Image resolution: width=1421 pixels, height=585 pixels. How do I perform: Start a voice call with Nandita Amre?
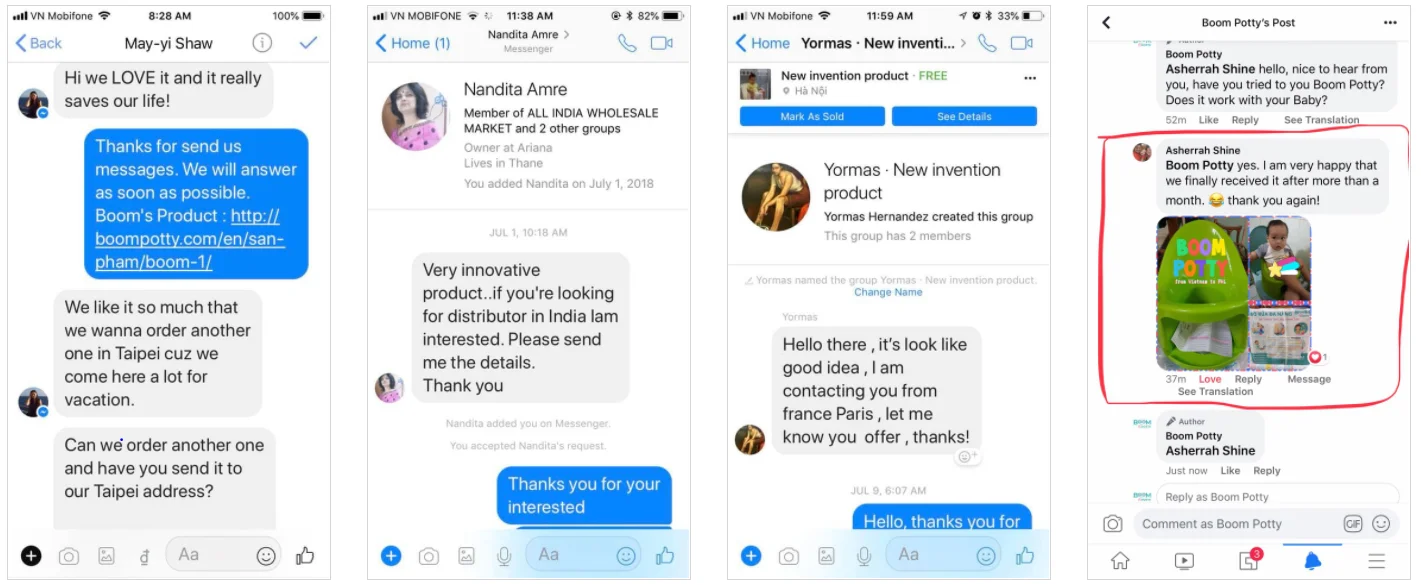pyautogui.click(x=627, y=43)
